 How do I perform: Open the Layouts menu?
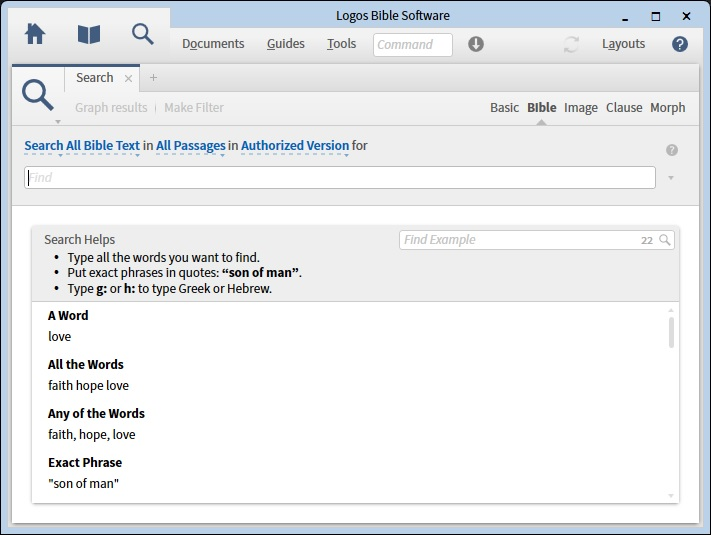[x=623, y=44]
